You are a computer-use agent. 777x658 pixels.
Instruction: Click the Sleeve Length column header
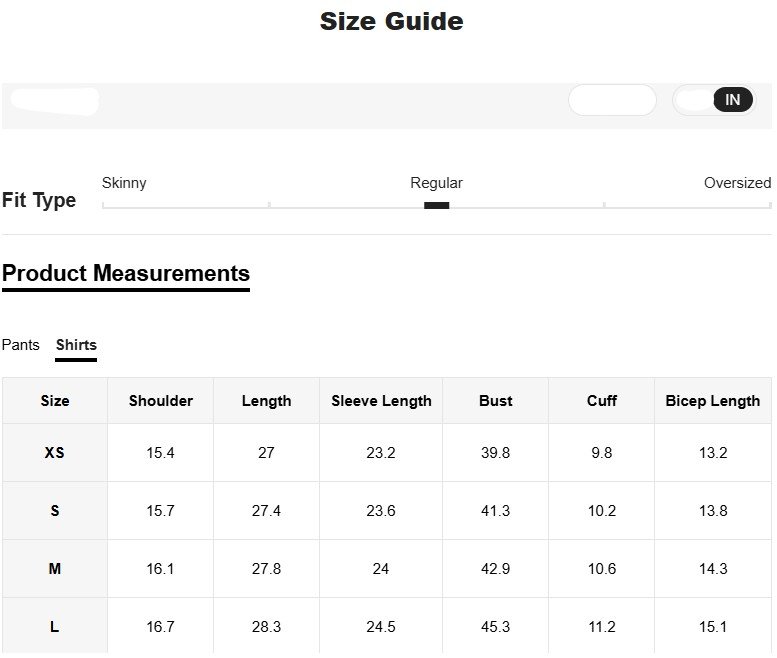click(x=381, y=401)
